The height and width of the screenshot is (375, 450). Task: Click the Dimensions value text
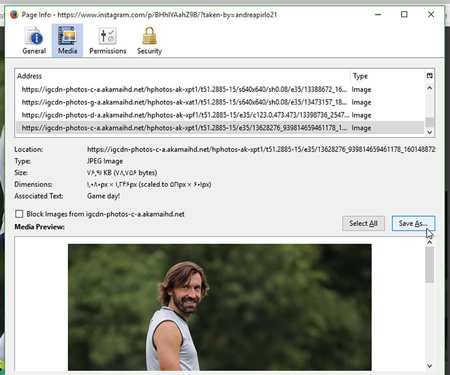click(149, 184)
